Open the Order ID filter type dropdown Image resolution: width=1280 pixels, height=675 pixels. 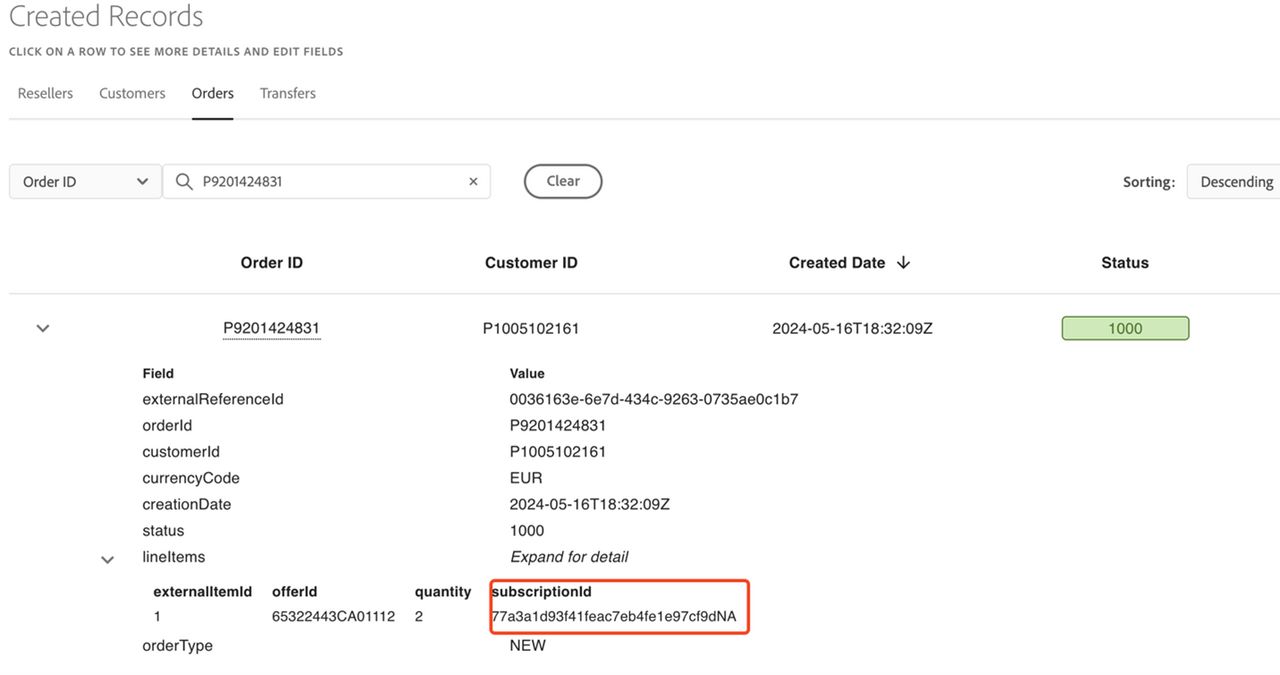point(85,182)
